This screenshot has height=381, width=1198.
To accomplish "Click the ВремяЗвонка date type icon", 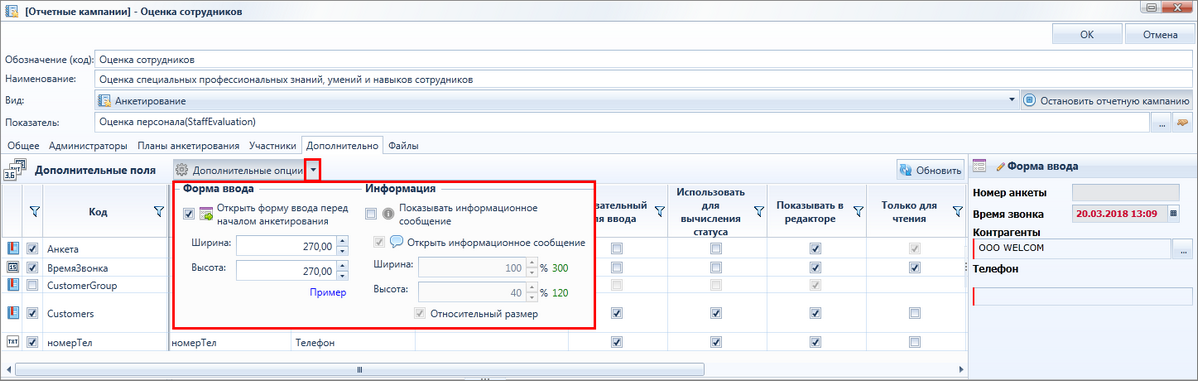I will tap(13, 267).
